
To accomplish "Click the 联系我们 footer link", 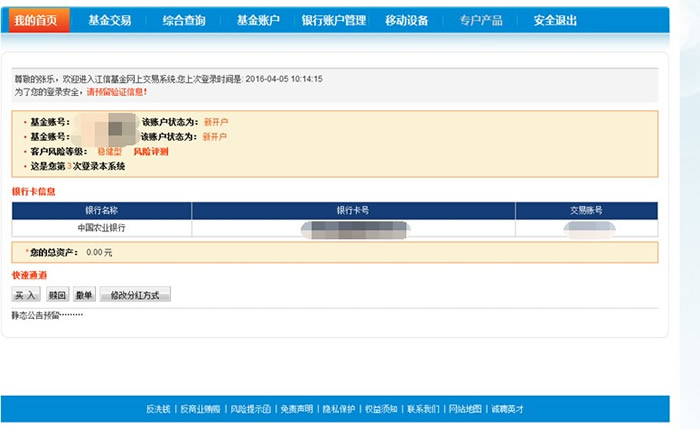I will click(x=423, y=409).
